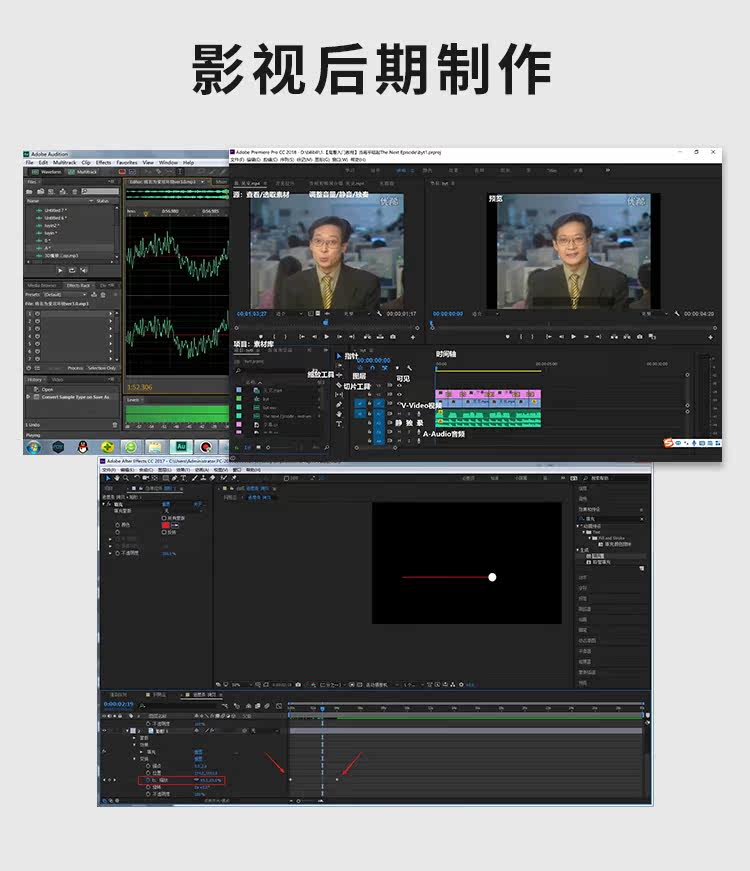
Task: Switch to the Media Browser tab in Audition
Action: click(x=42, y=286)
